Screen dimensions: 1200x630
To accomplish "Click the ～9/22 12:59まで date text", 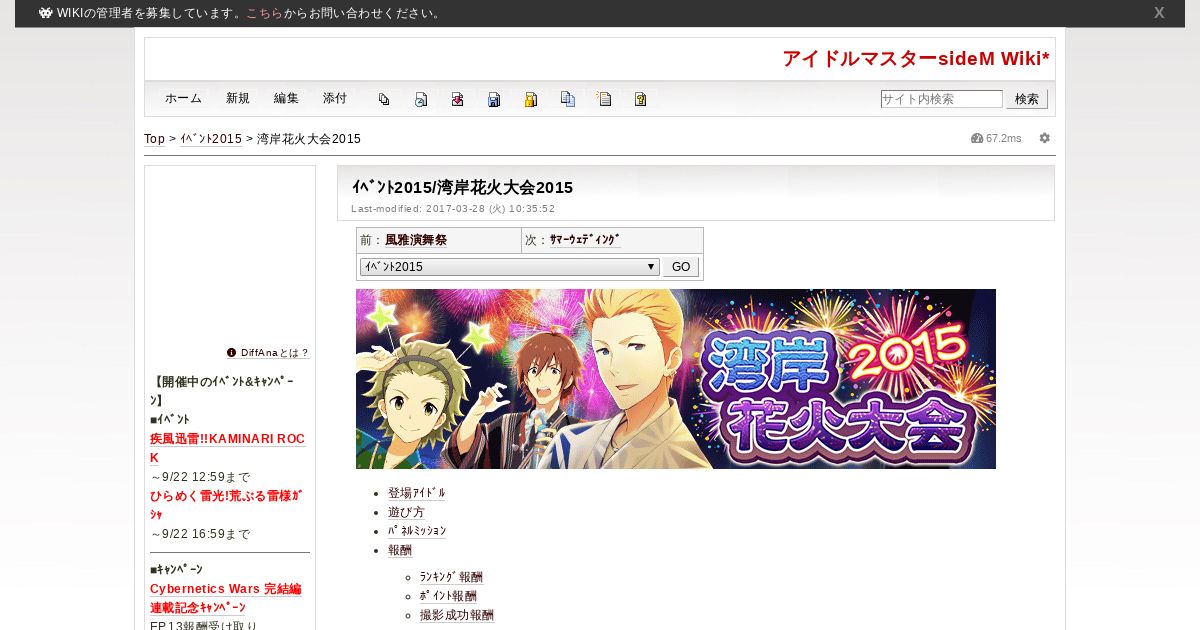I will 200,477.
